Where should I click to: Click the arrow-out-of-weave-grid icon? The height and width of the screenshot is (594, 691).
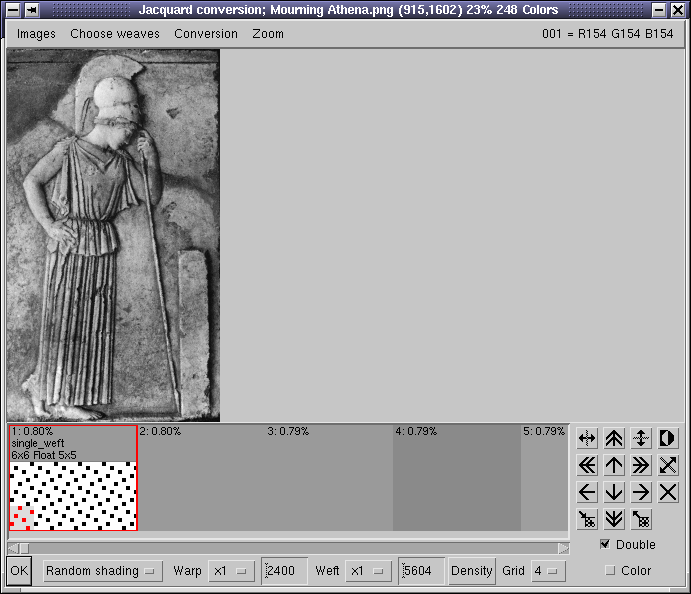click(641, 519)
